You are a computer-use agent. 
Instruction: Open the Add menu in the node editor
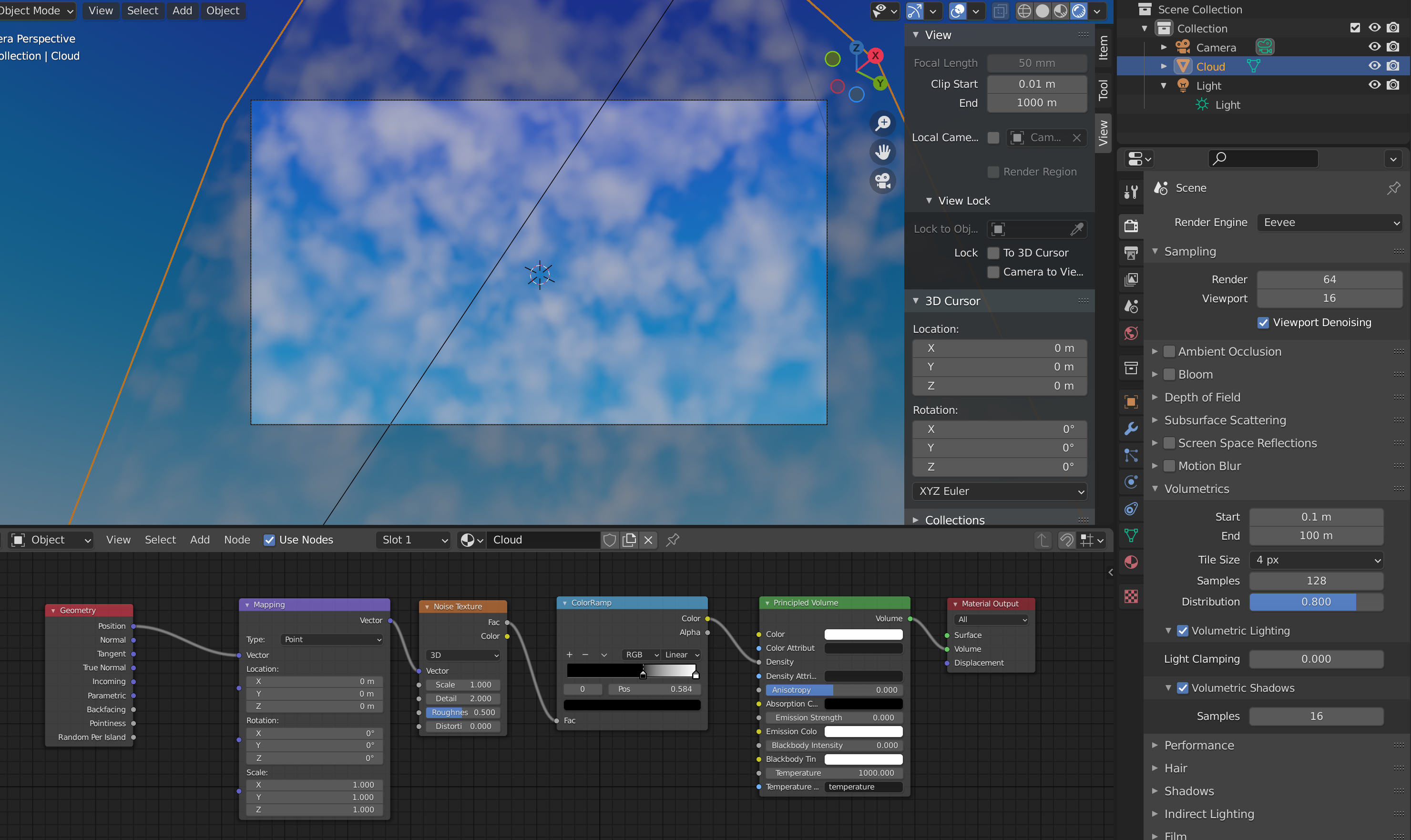(x=200, y=540)
